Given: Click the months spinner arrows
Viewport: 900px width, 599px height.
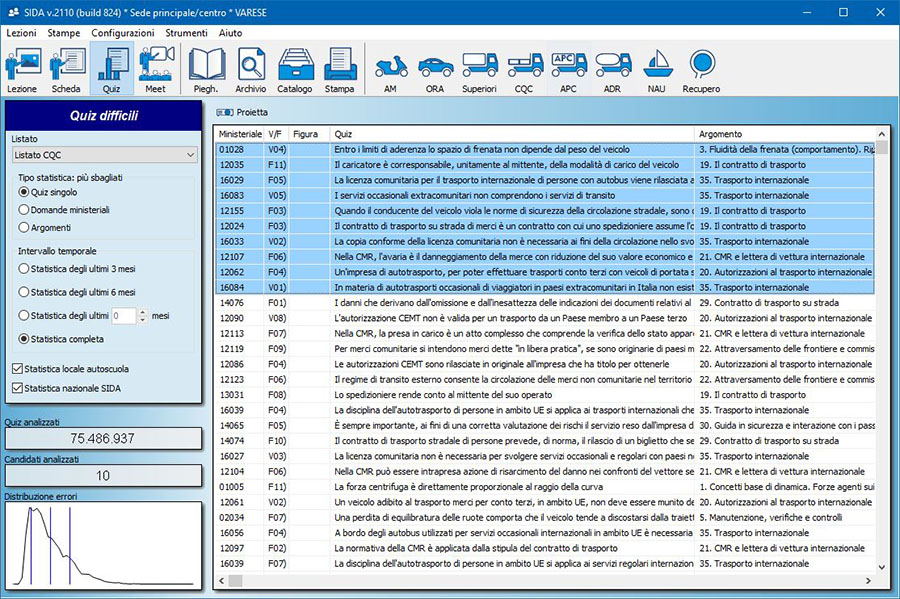Looking at the screenshot, I should (x=142, y=316).
